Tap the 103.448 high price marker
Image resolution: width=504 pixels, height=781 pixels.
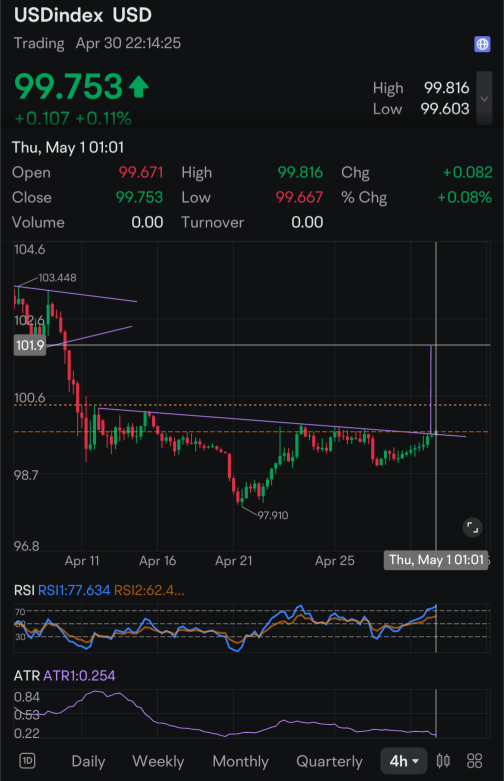57,278
